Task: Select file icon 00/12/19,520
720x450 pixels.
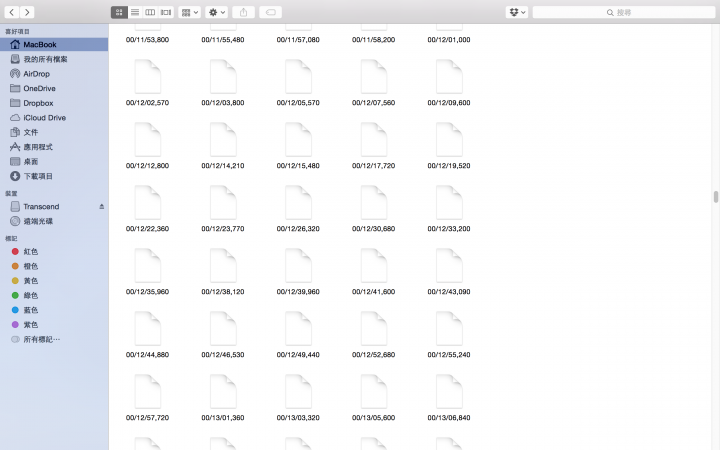Action: click(449, 140)
